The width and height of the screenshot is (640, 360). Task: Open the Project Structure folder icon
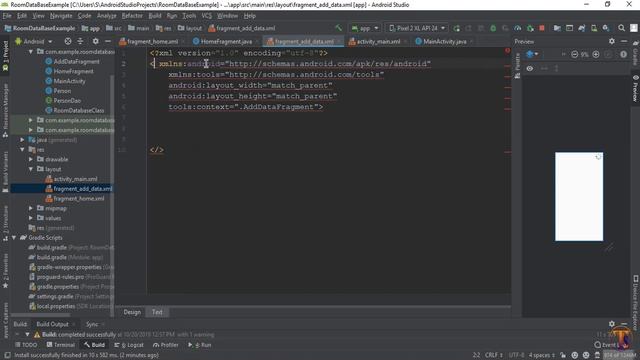pos(557,28)
